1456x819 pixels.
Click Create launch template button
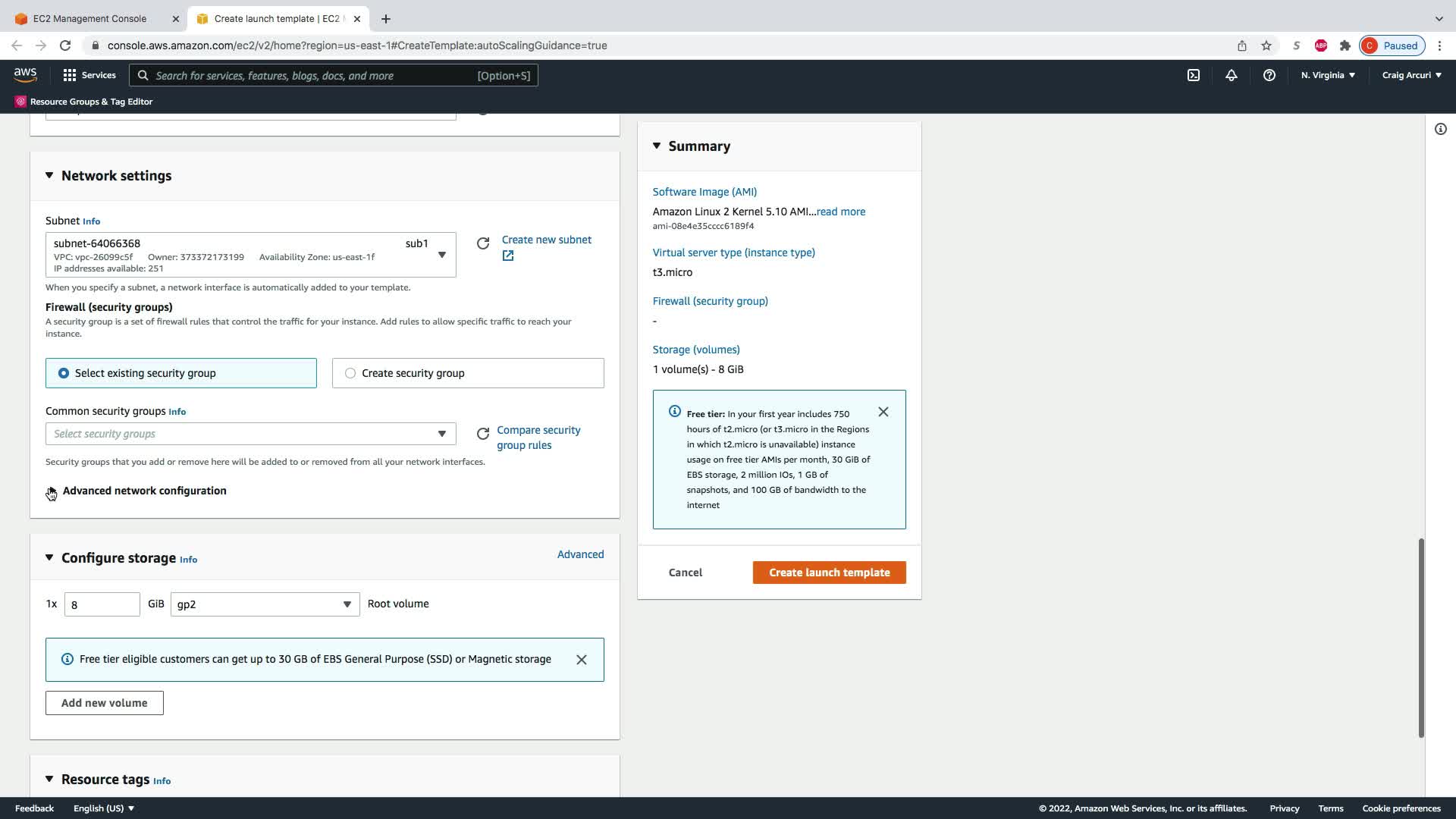[829, 573]
